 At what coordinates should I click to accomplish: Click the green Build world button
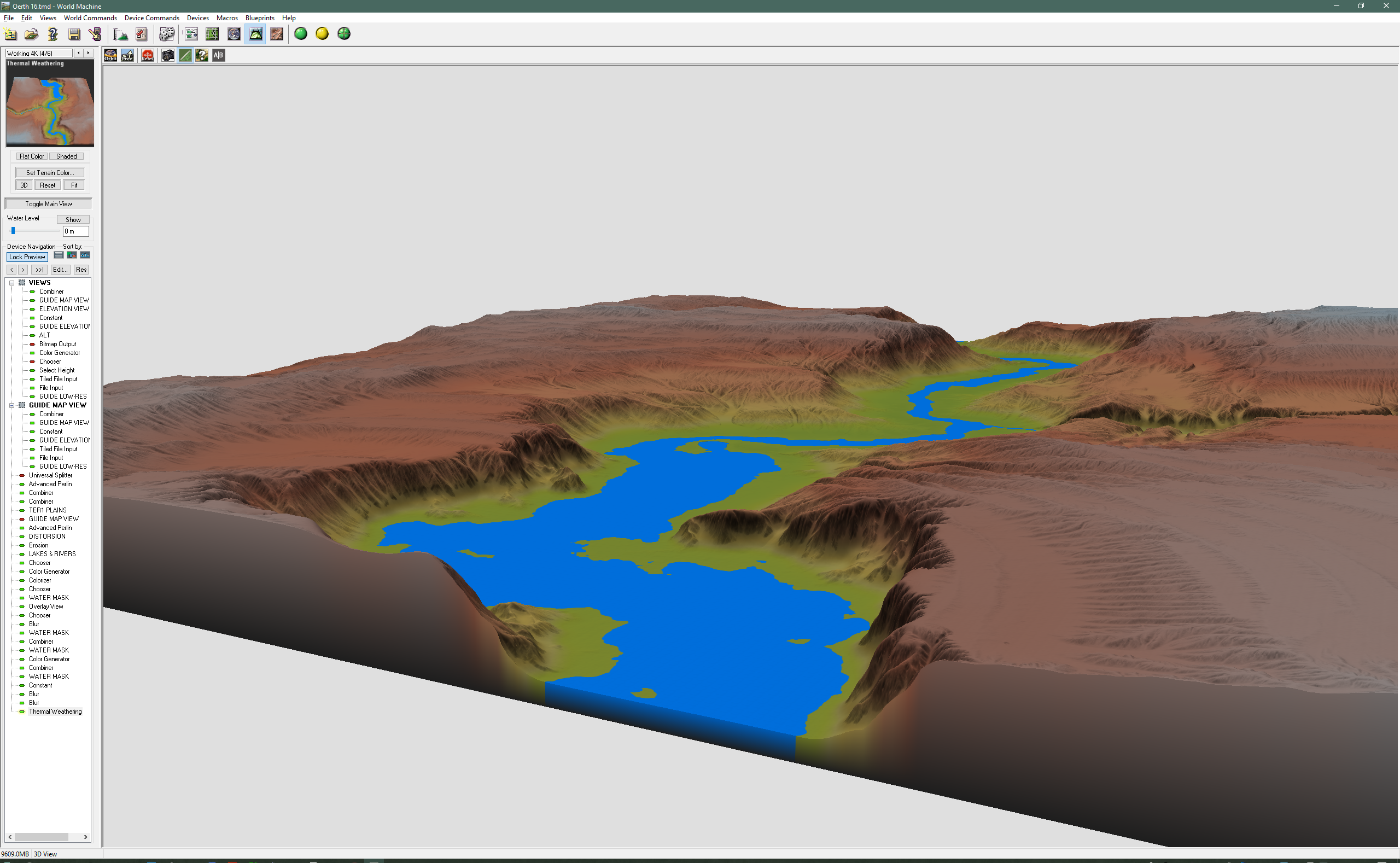coord(301,34)
